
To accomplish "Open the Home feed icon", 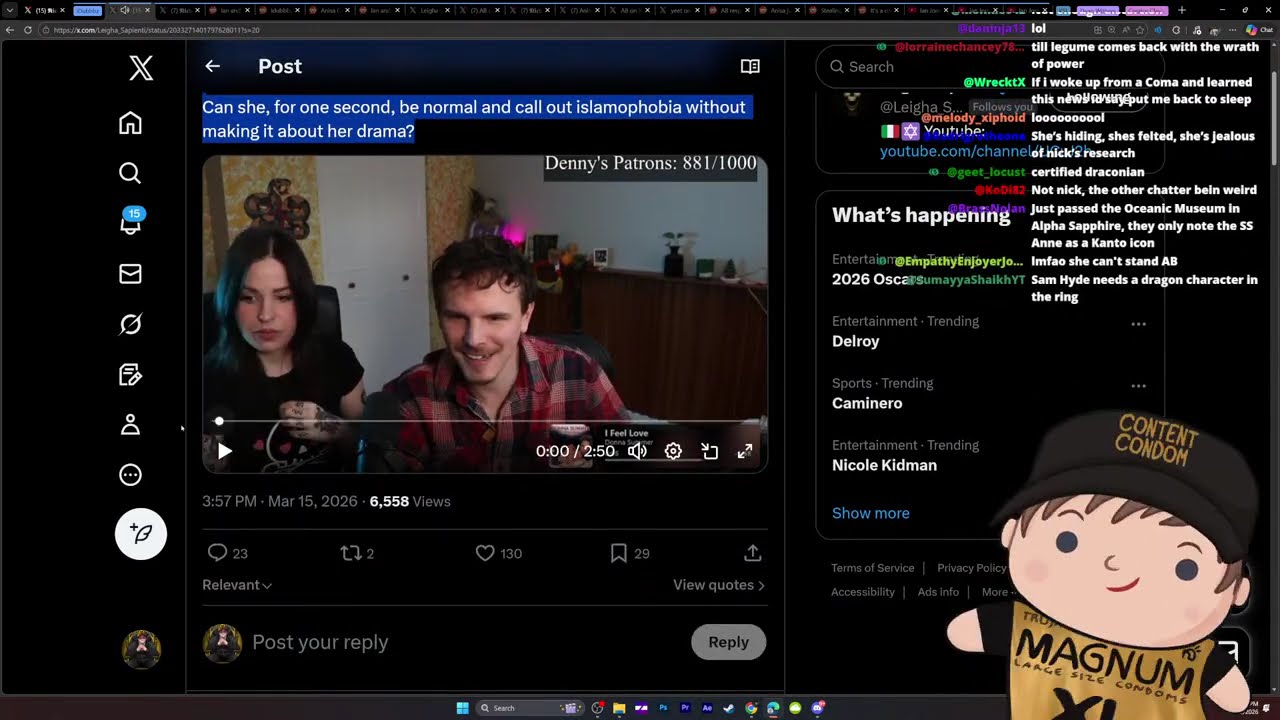I will [130, 123].
